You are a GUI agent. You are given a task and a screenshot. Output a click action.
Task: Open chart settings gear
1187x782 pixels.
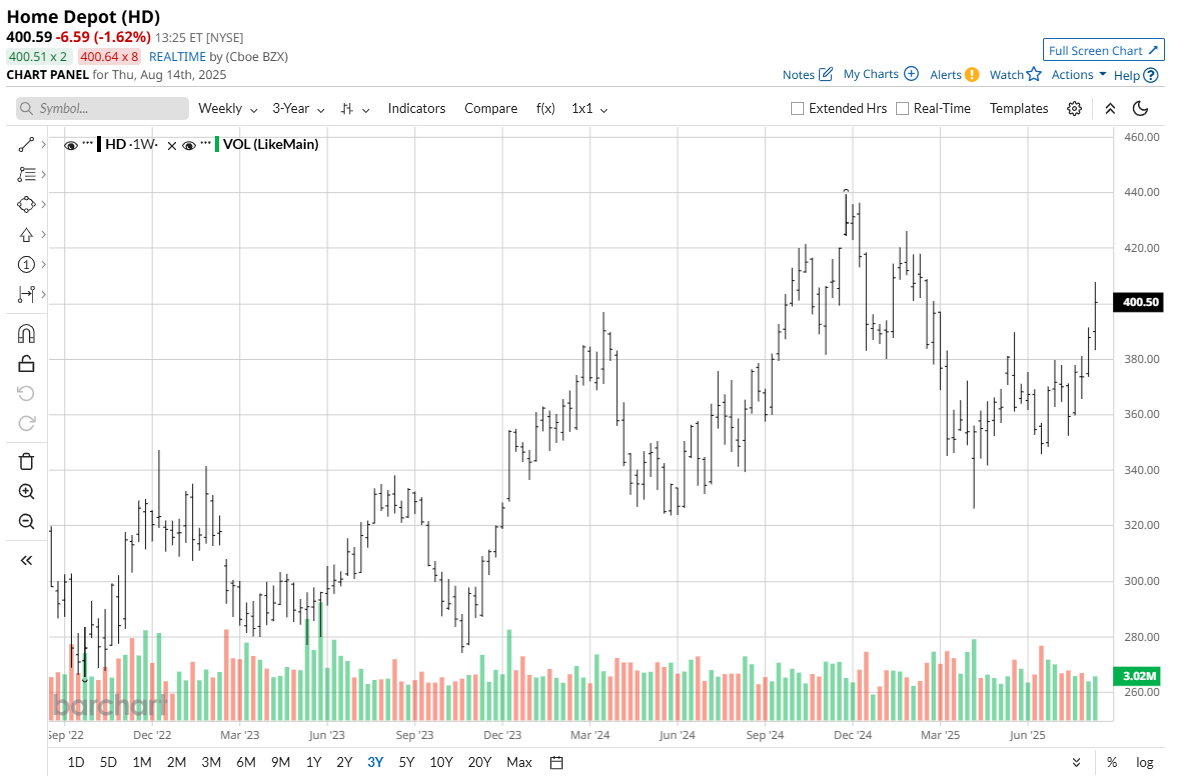click(1074, 109)
